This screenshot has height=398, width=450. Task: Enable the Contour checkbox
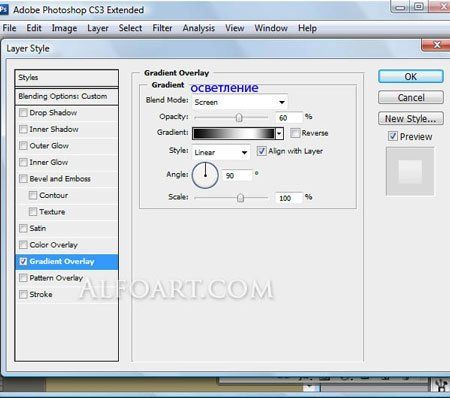click(x=33, y=195)
